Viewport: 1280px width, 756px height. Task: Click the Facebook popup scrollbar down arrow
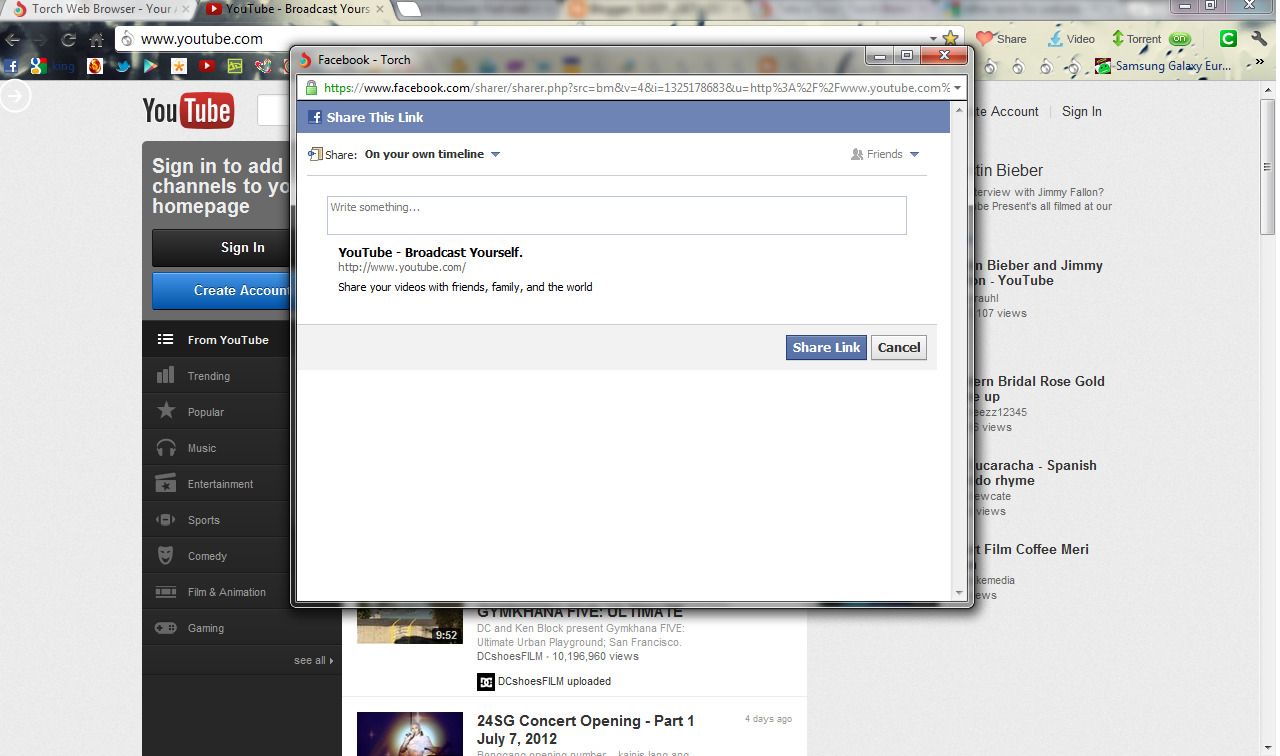pyautogui.click(x=959, y=593)
